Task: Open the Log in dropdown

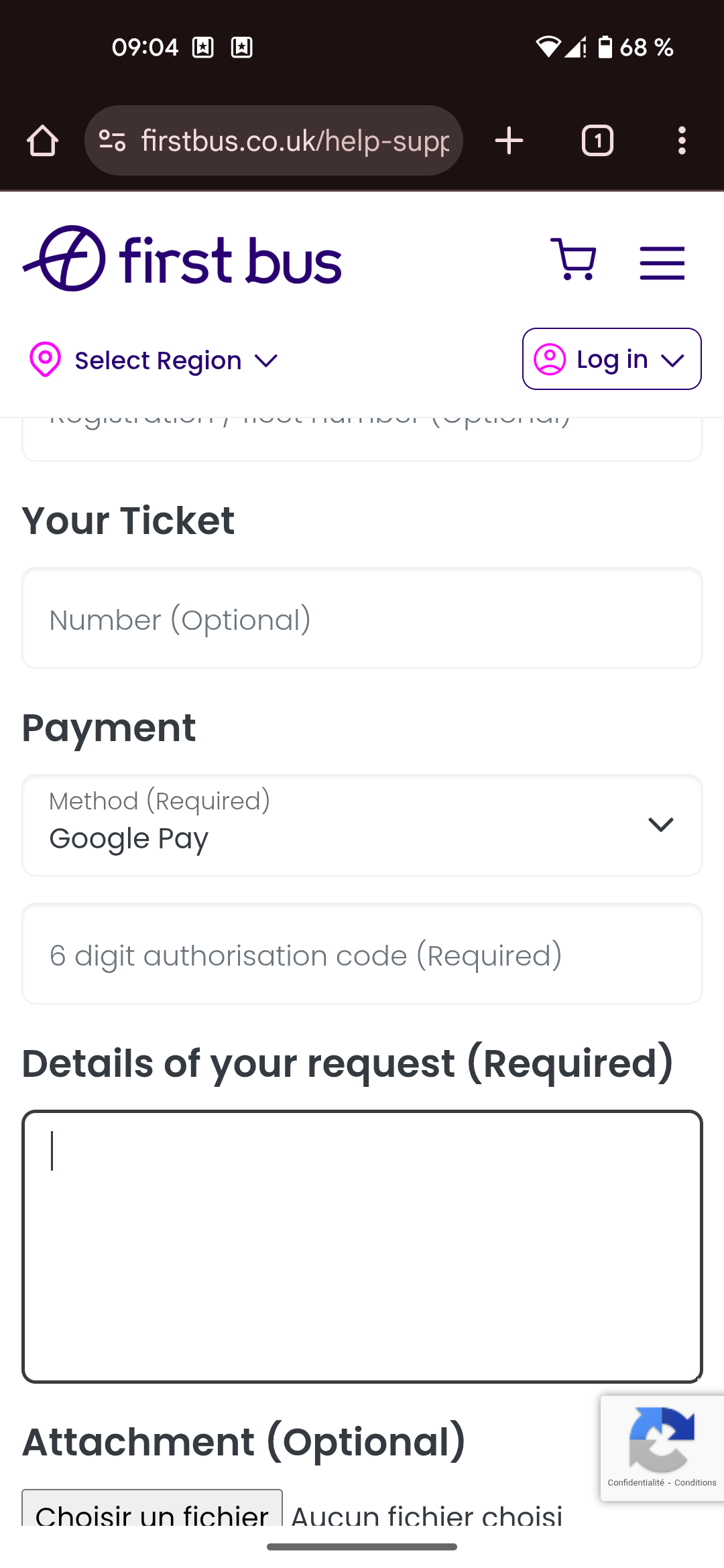Action: click(611, 359)
